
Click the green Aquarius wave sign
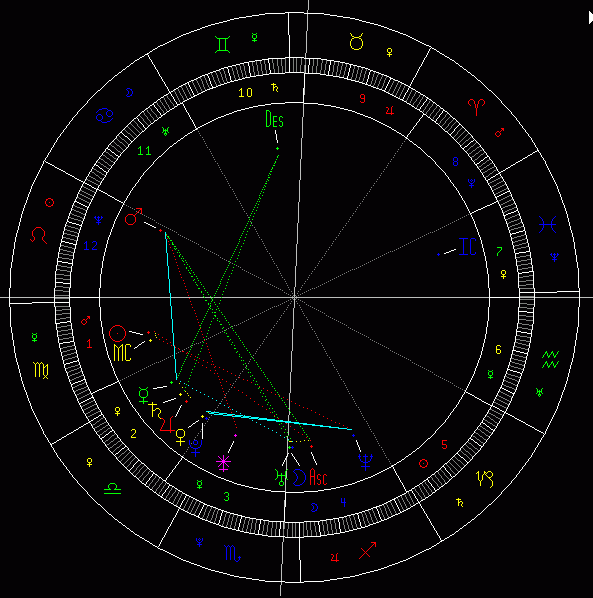[x=550, y=360]
